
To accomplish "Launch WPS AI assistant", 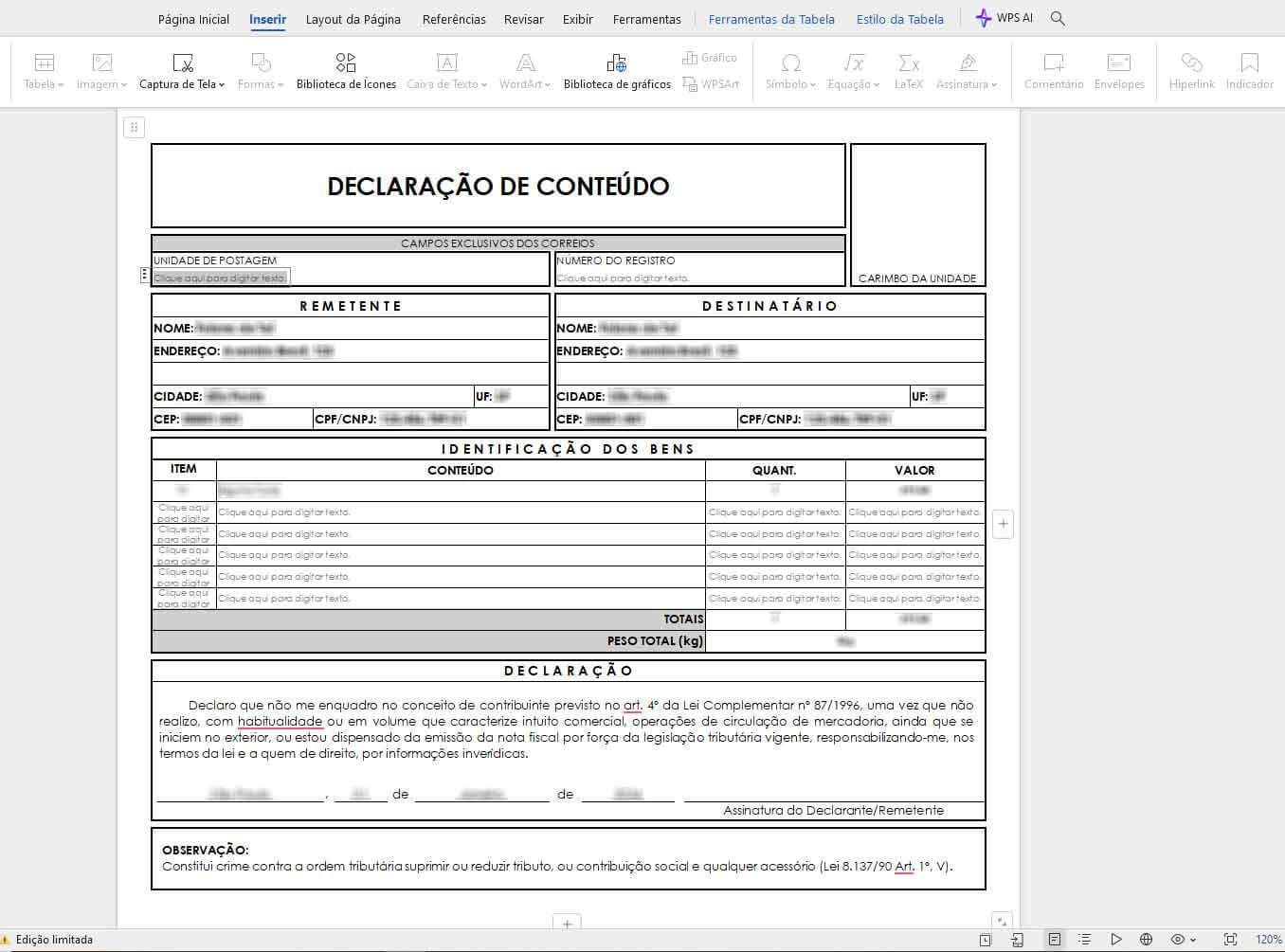I will click(1004, 18).
